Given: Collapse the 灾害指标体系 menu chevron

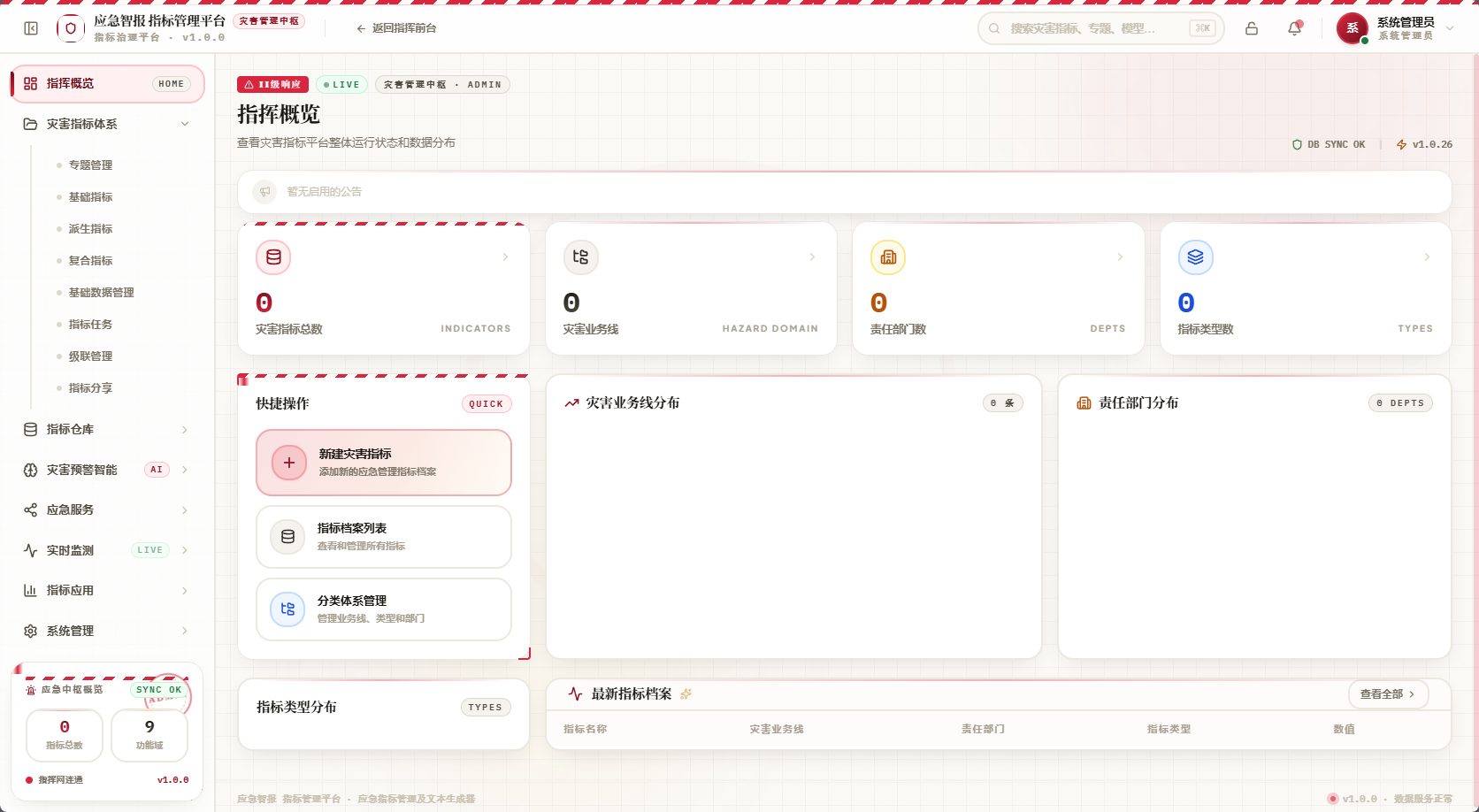Looking at the screenshot, I should click(x=185, y=124).
